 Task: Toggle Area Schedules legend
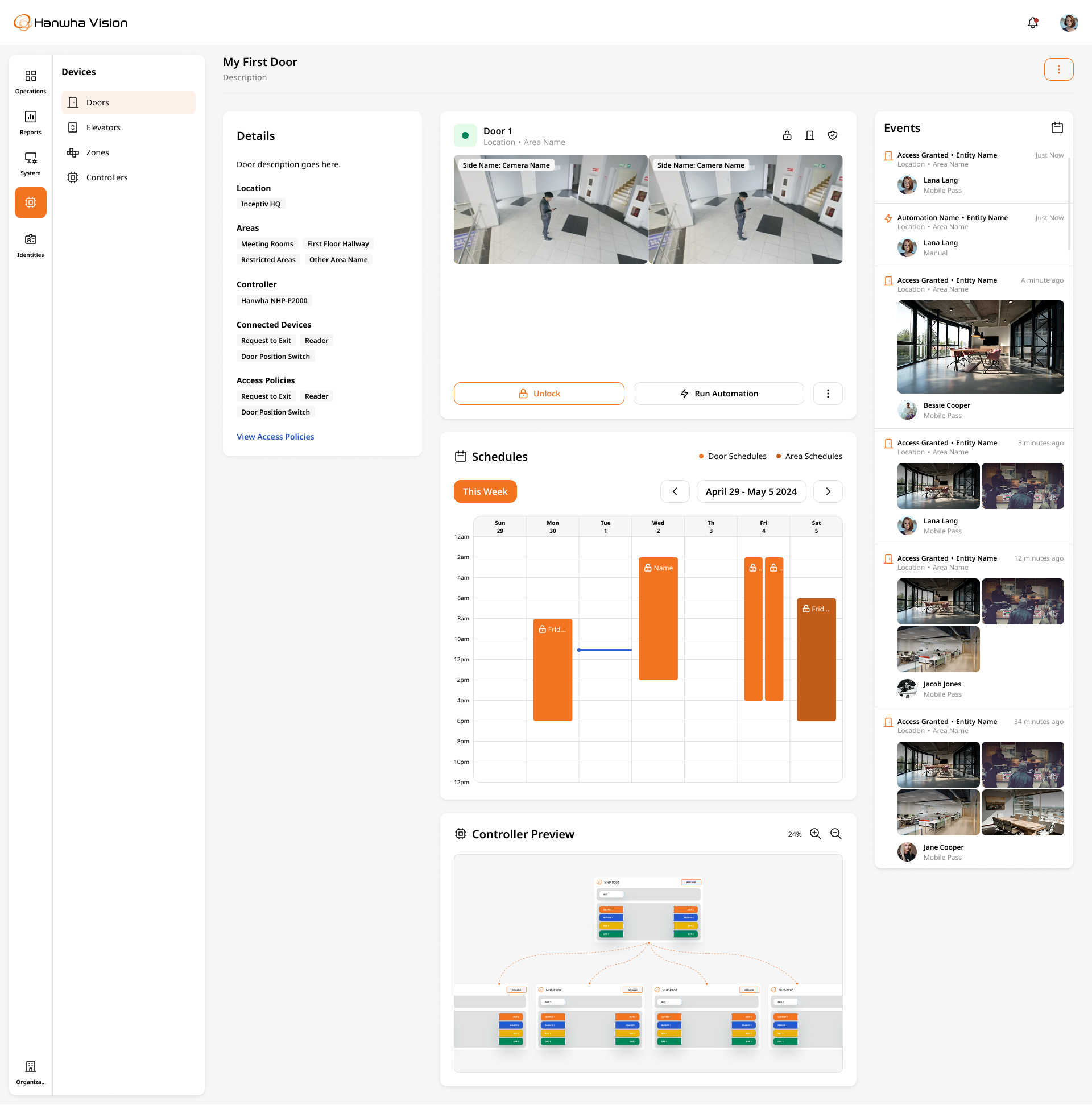[809, 457]
